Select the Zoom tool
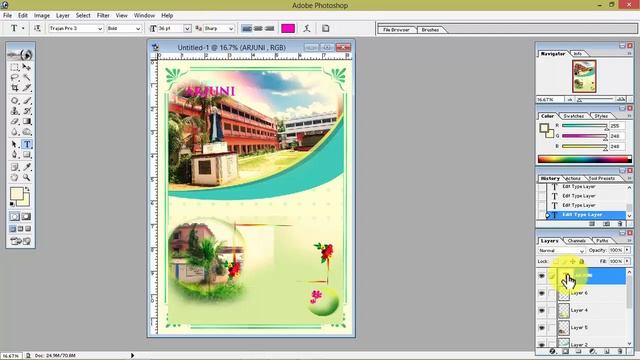 pyautogui.click(x=27, y=178)
